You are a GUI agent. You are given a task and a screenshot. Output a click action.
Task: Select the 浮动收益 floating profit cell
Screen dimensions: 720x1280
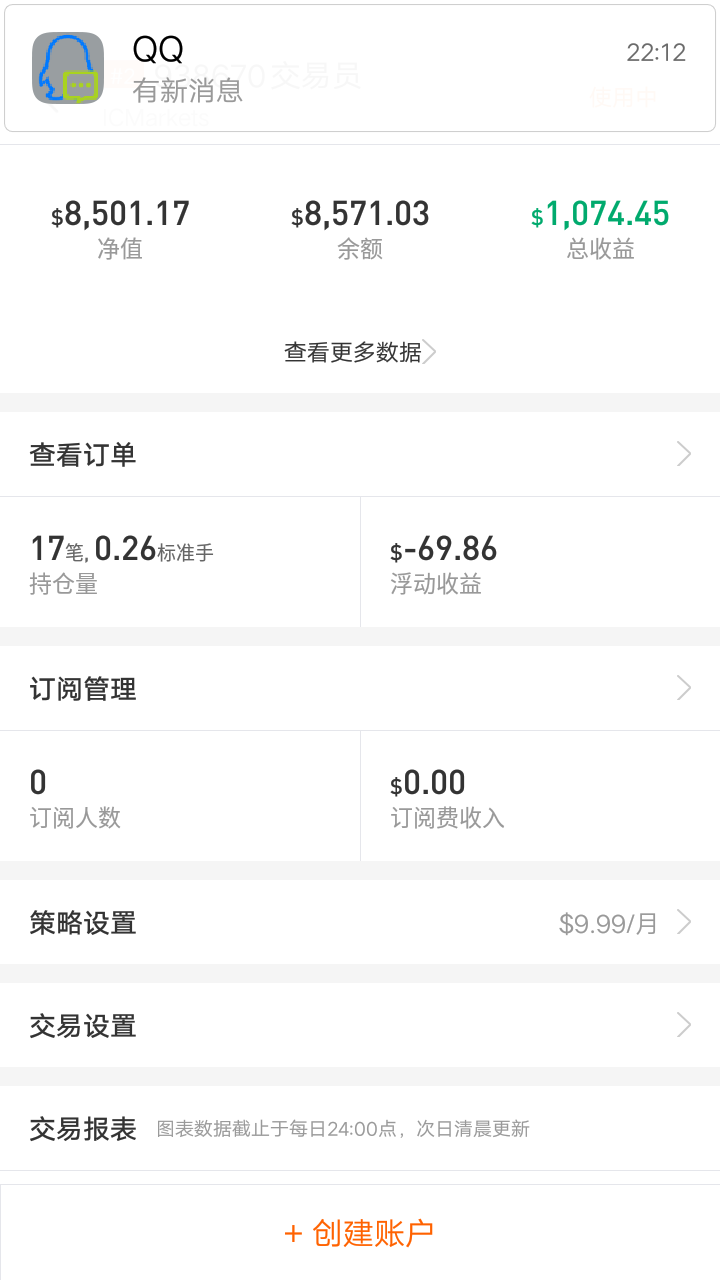point(540,563)
